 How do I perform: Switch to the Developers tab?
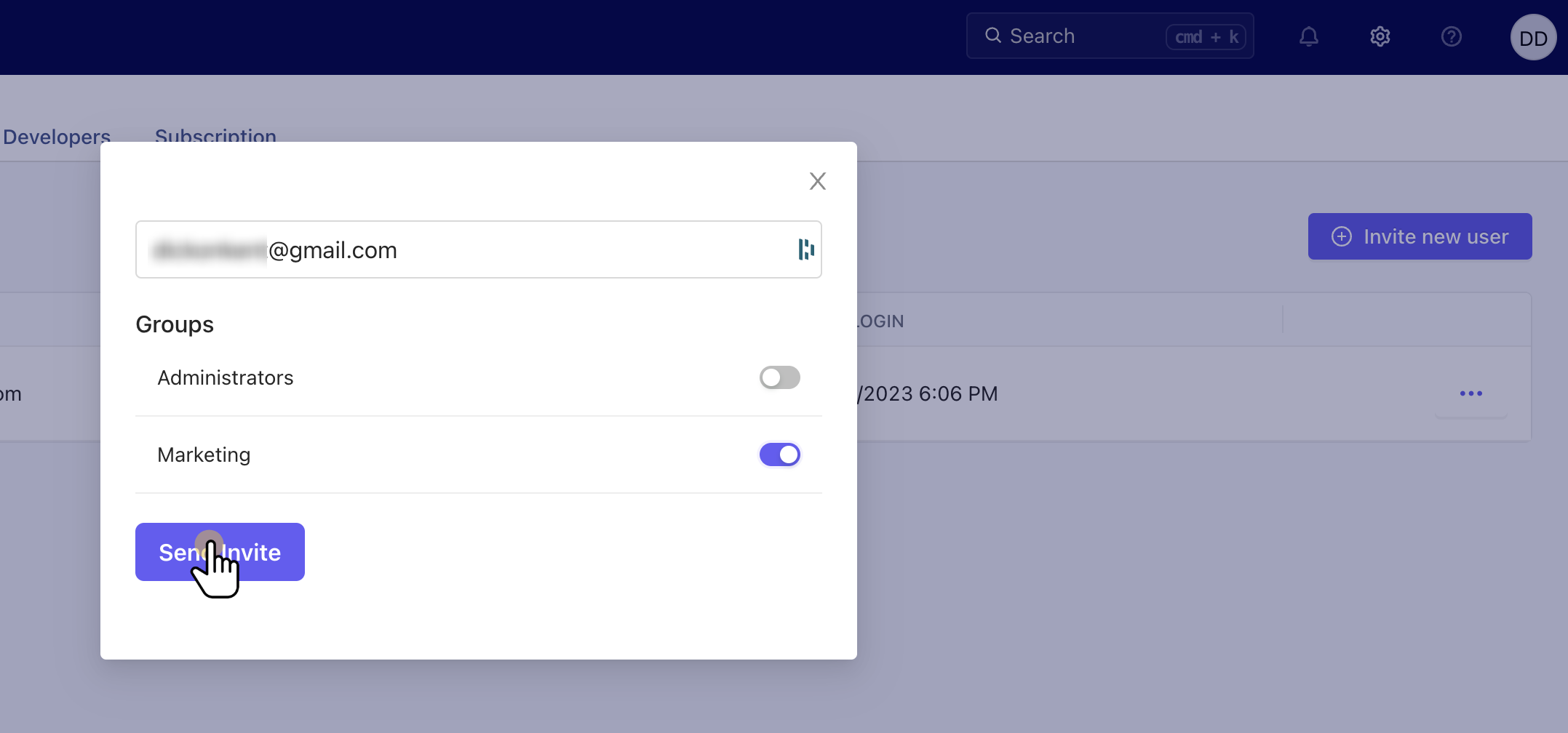57,136
